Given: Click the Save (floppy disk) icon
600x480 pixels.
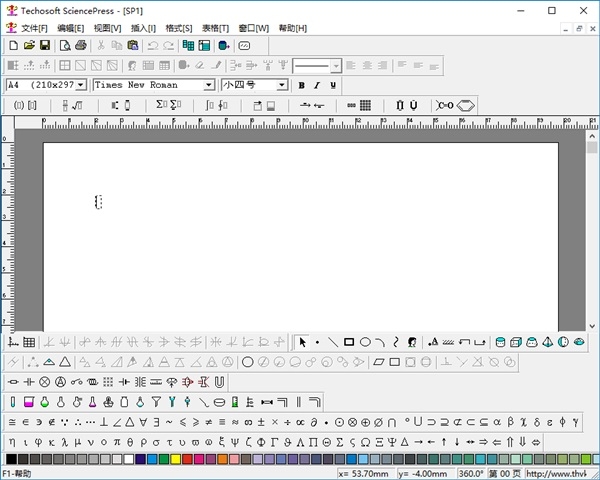Looking at the screenshot, I should pyautogui.click(x=45, y=45).
